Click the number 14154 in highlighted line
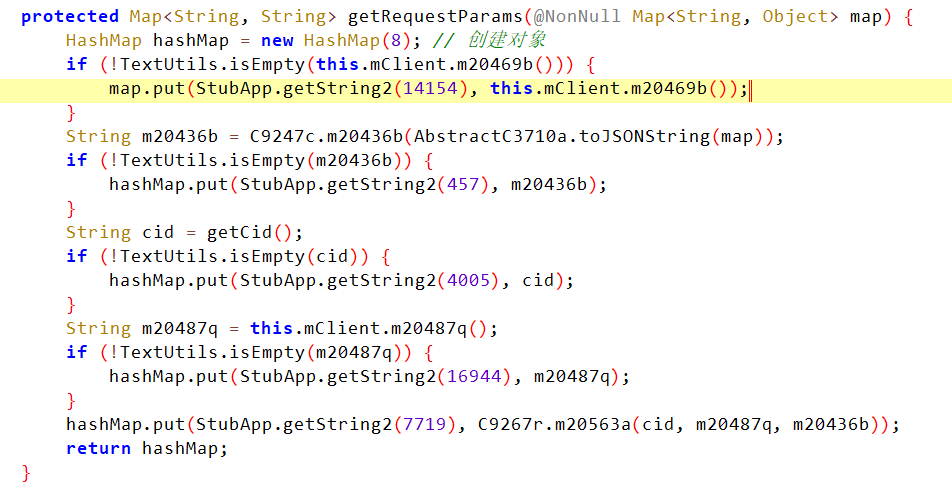Screen dimensions: 952x490 click(x=430, y=89)
